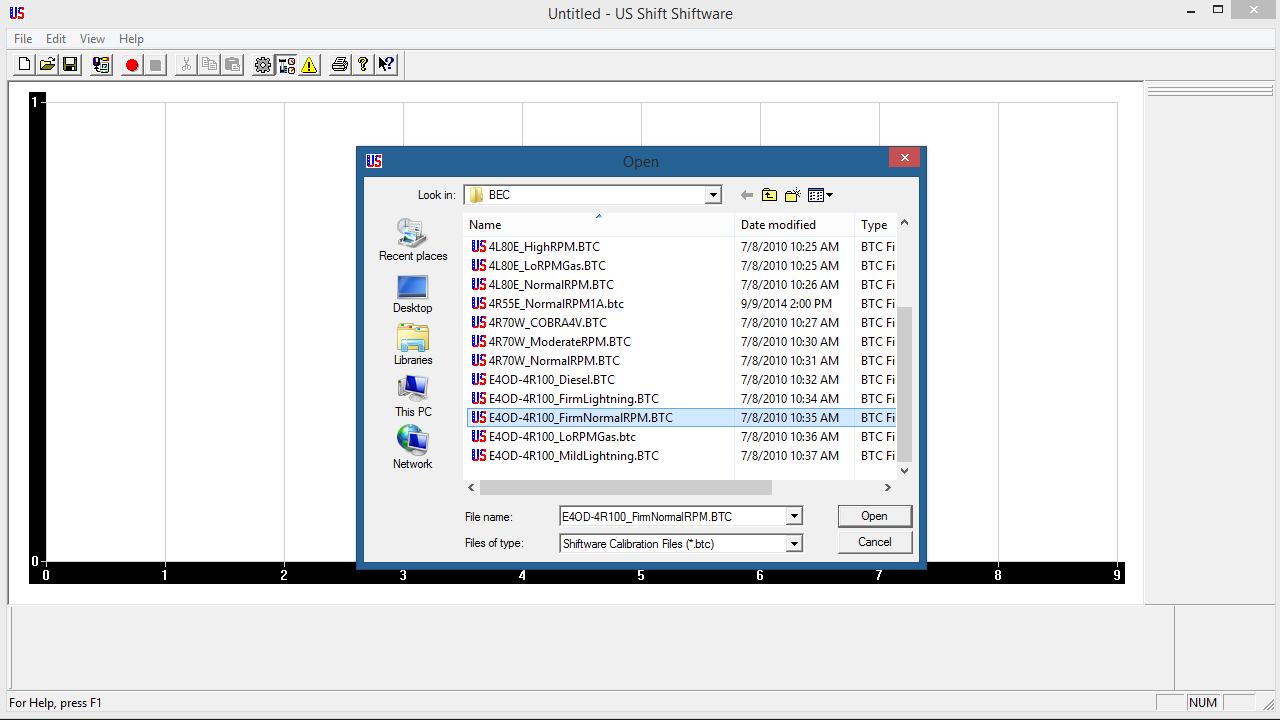This screenshot has width=1280, height=720.
Task: Click the Print icon in toolbar
Action: [340, 65]
